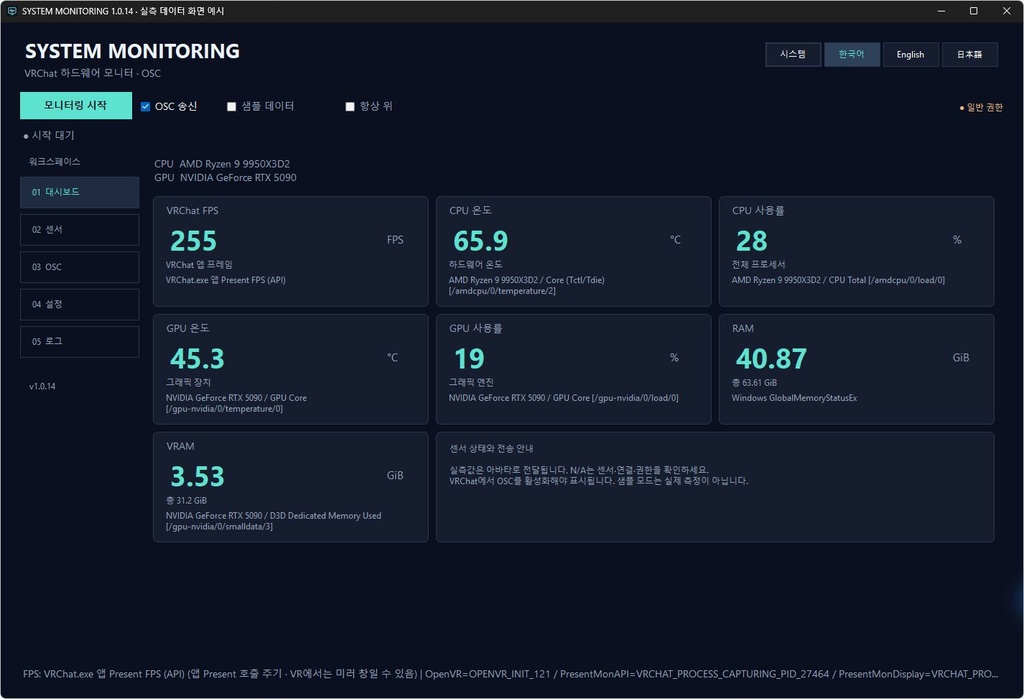Click the VRChat 하드웨어 모니터 · OSC subtitle
The height and width of the screenshot is (699, 1024).
[92, 73]
